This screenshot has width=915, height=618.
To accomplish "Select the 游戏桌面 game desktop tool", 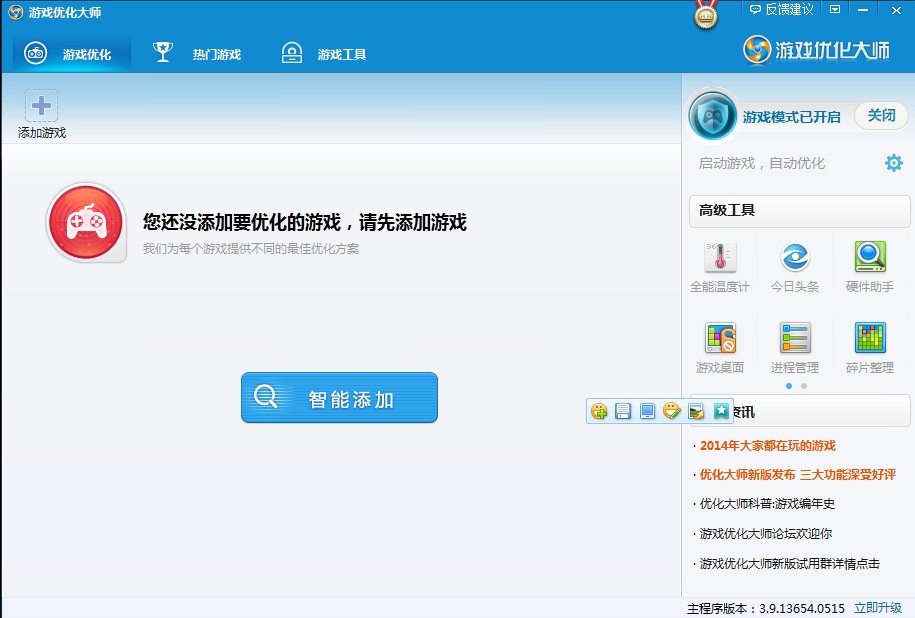I will (718, 347).
